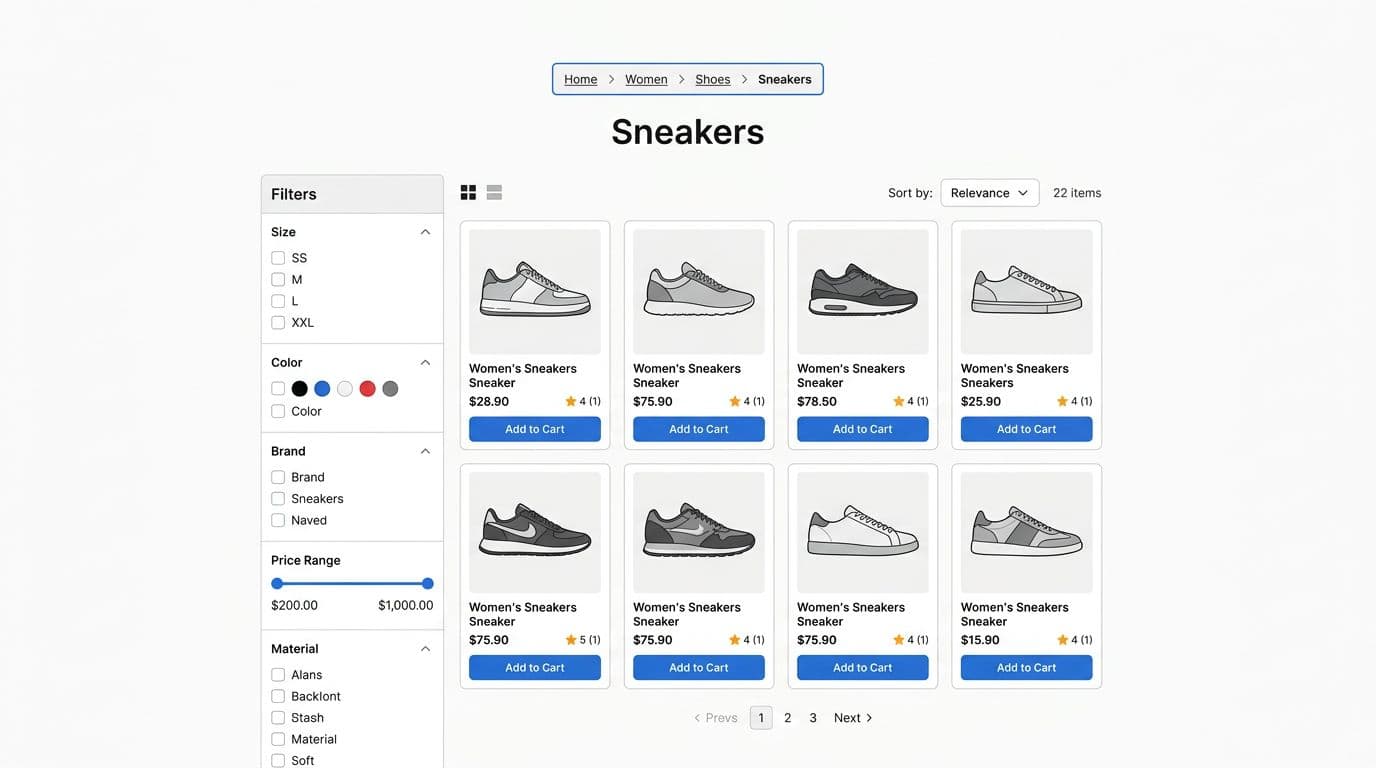
Task: Enable the Naved brand checkbox
Action: [x=278, y=520]
